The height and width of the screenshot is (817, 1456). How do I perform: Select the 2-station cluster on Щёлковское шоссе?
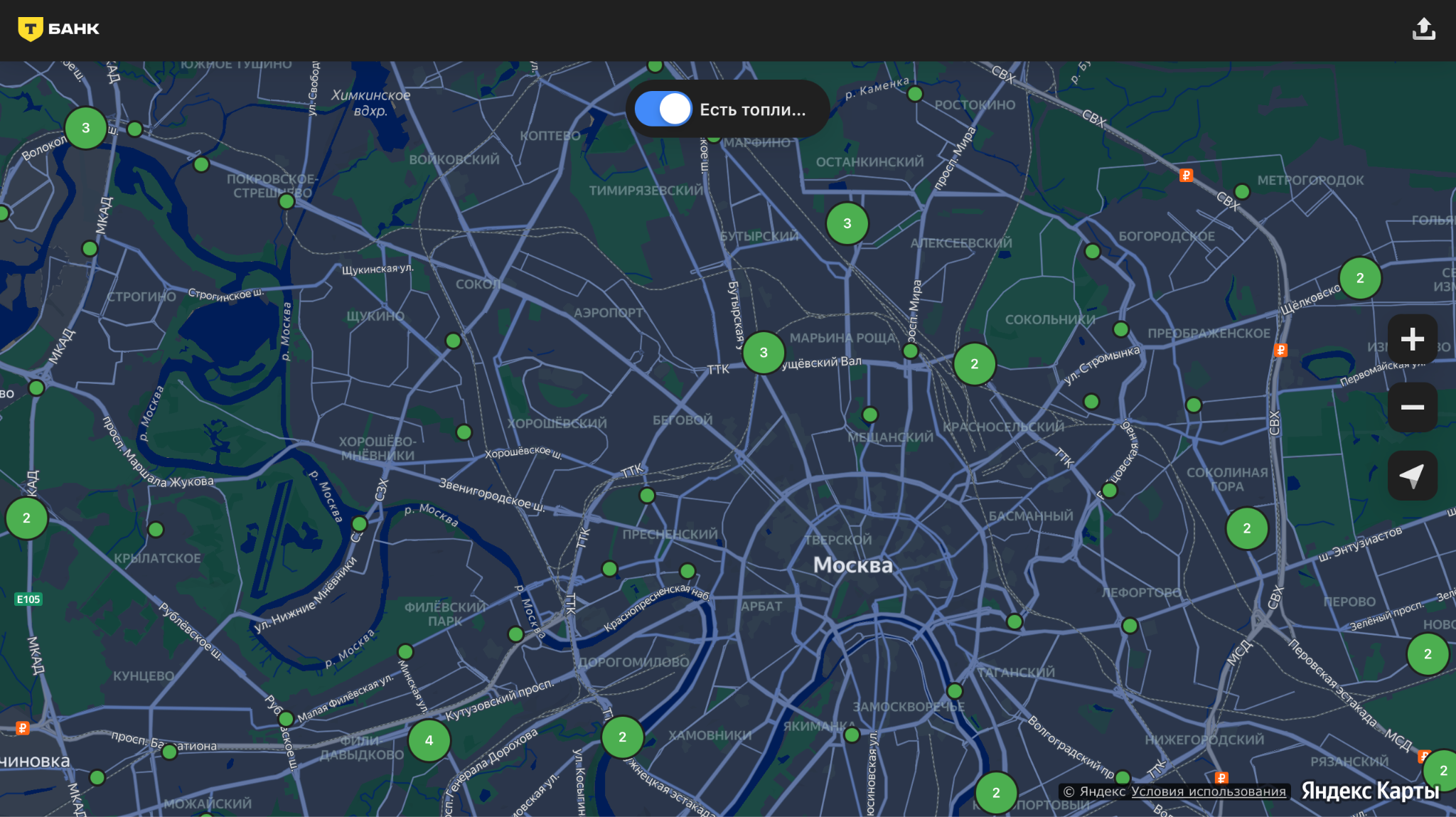[1360, 278]
